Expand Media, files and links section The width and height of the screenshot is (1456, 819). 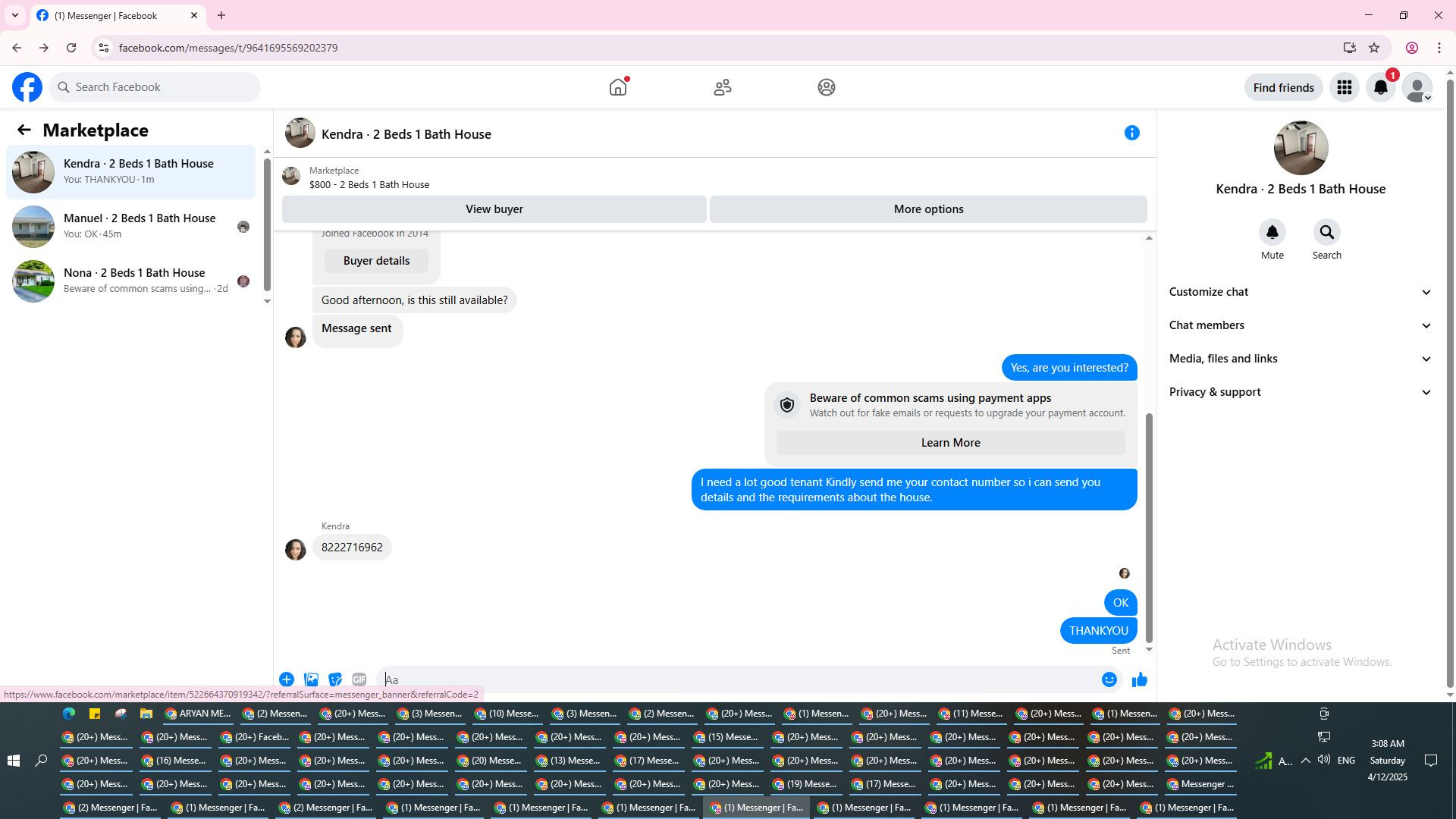tap(1301, 359)
